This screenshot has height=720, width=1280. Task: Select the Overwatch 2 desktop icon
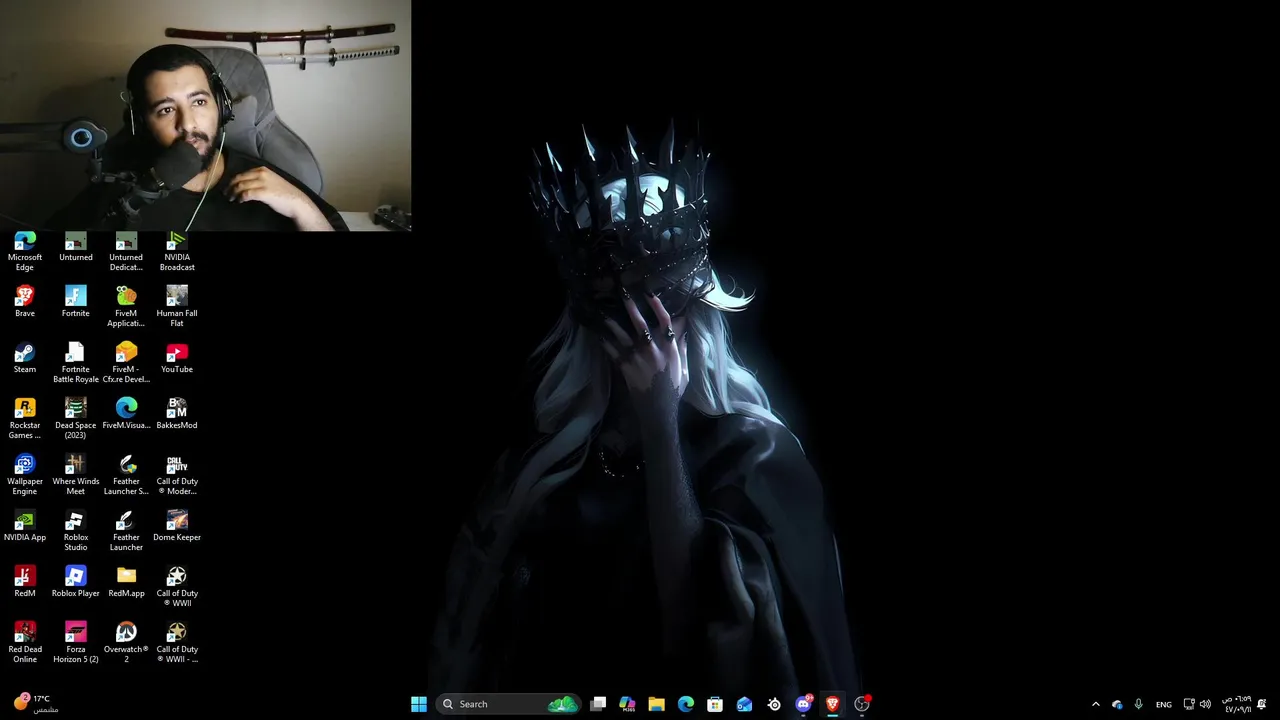click(126, 643)
